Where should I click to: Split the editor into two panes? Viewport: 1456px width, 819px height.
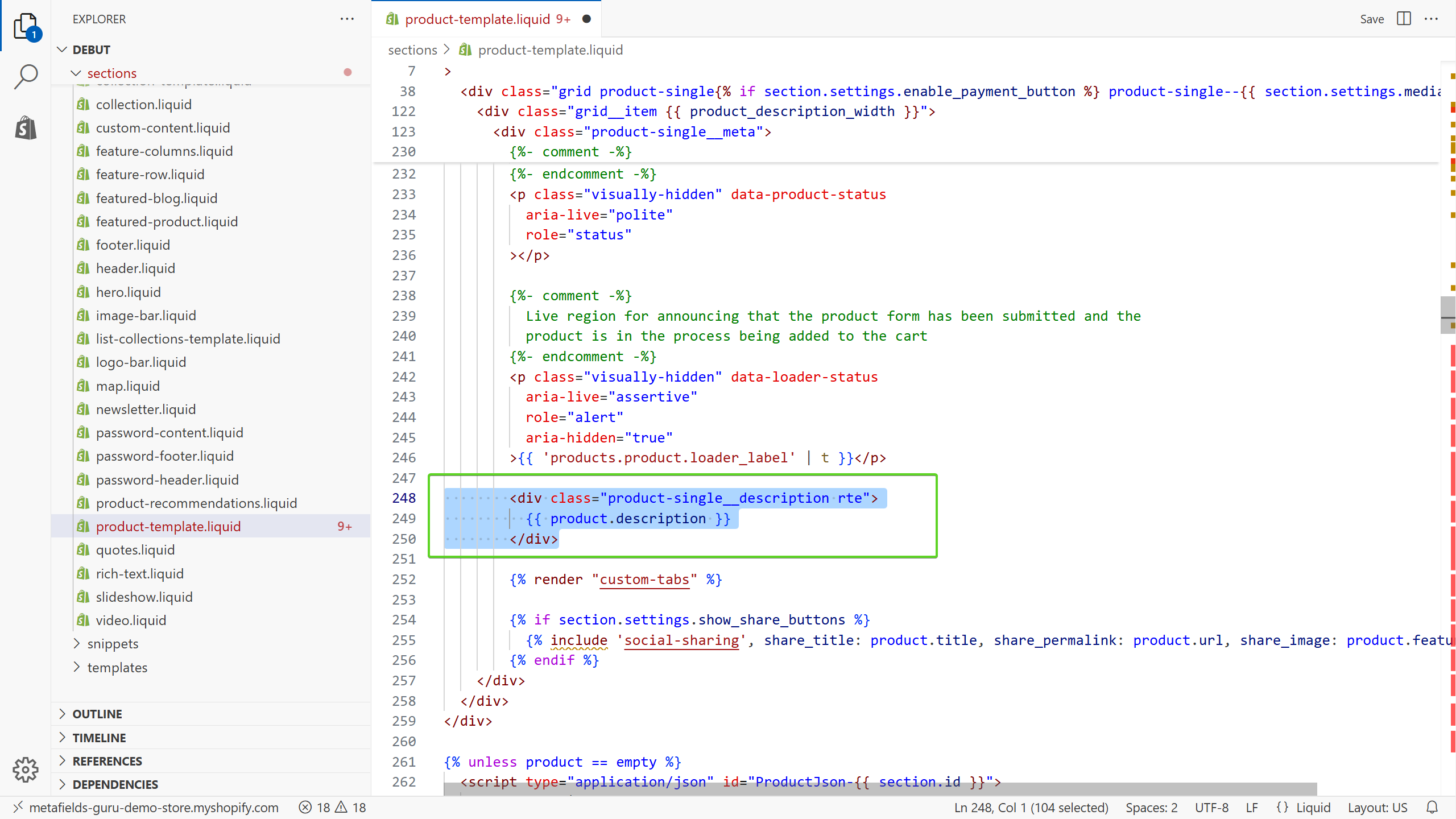point(1403,19)
